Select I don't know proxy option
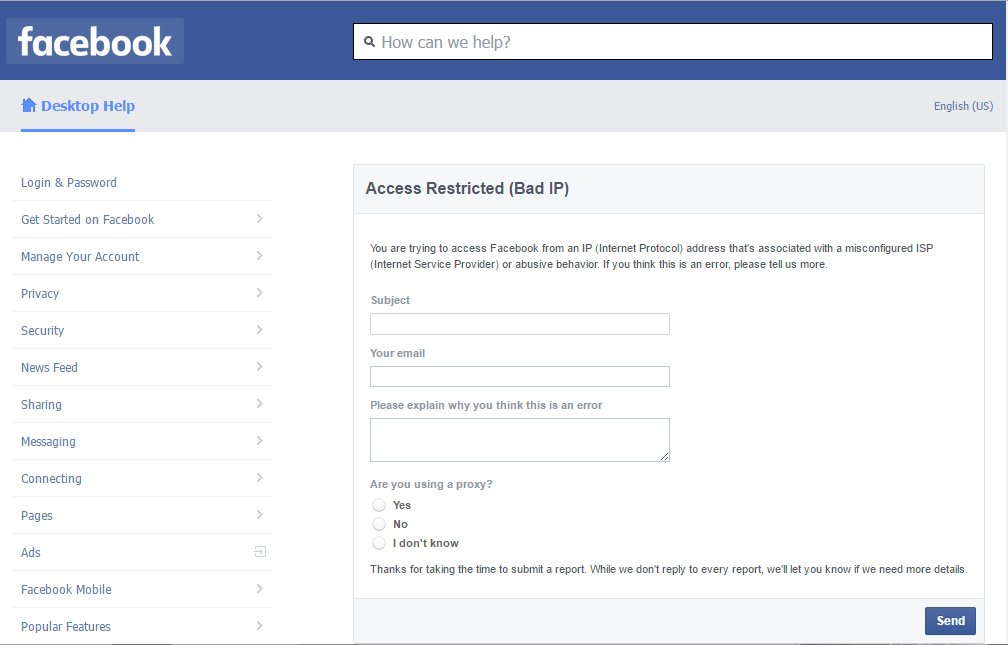This screenshot has width=1008, height=645. (379, 543)
